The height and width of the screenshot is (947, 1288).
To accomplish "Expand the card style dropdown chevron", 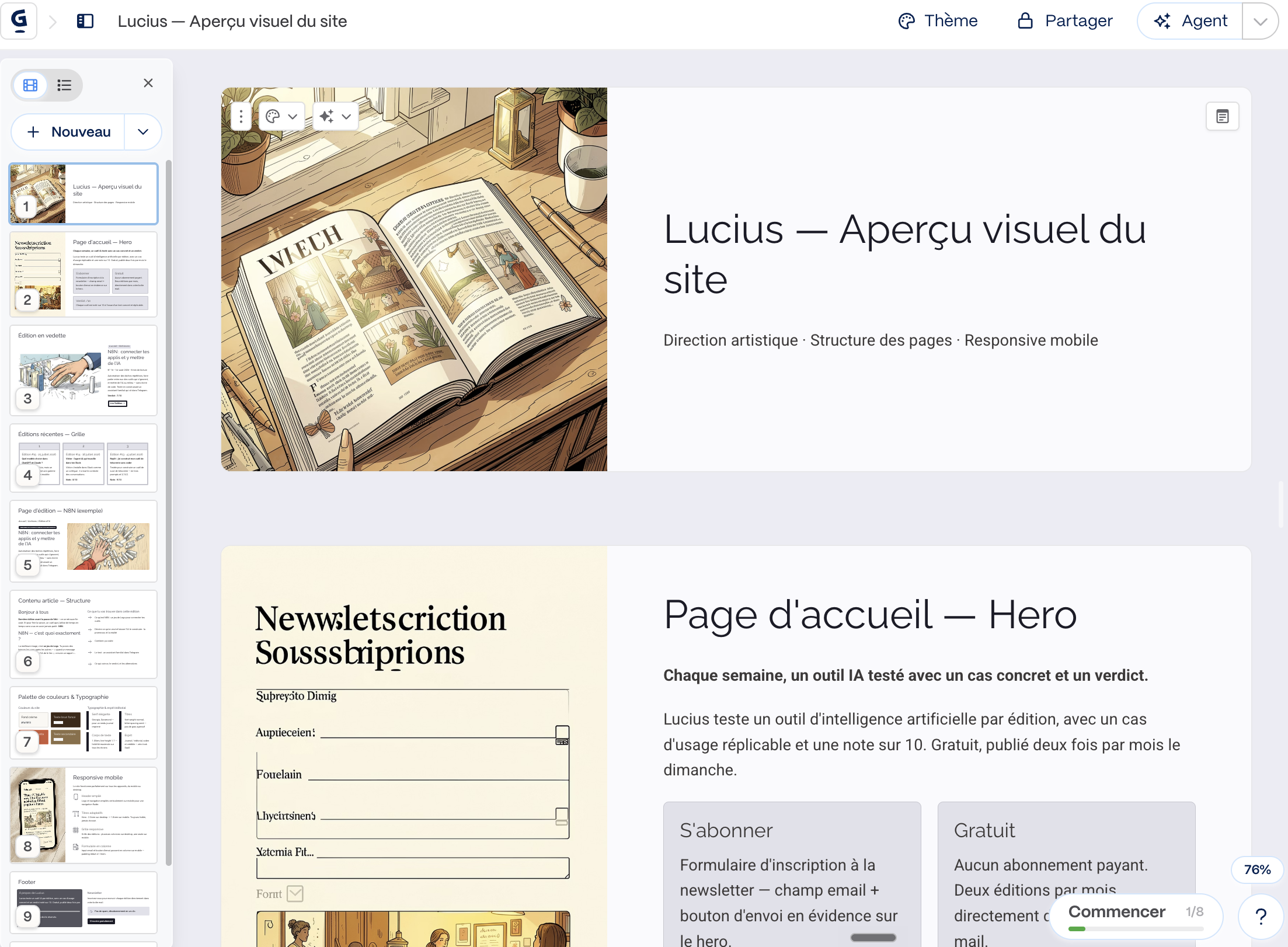I will (x=293, y=117).
